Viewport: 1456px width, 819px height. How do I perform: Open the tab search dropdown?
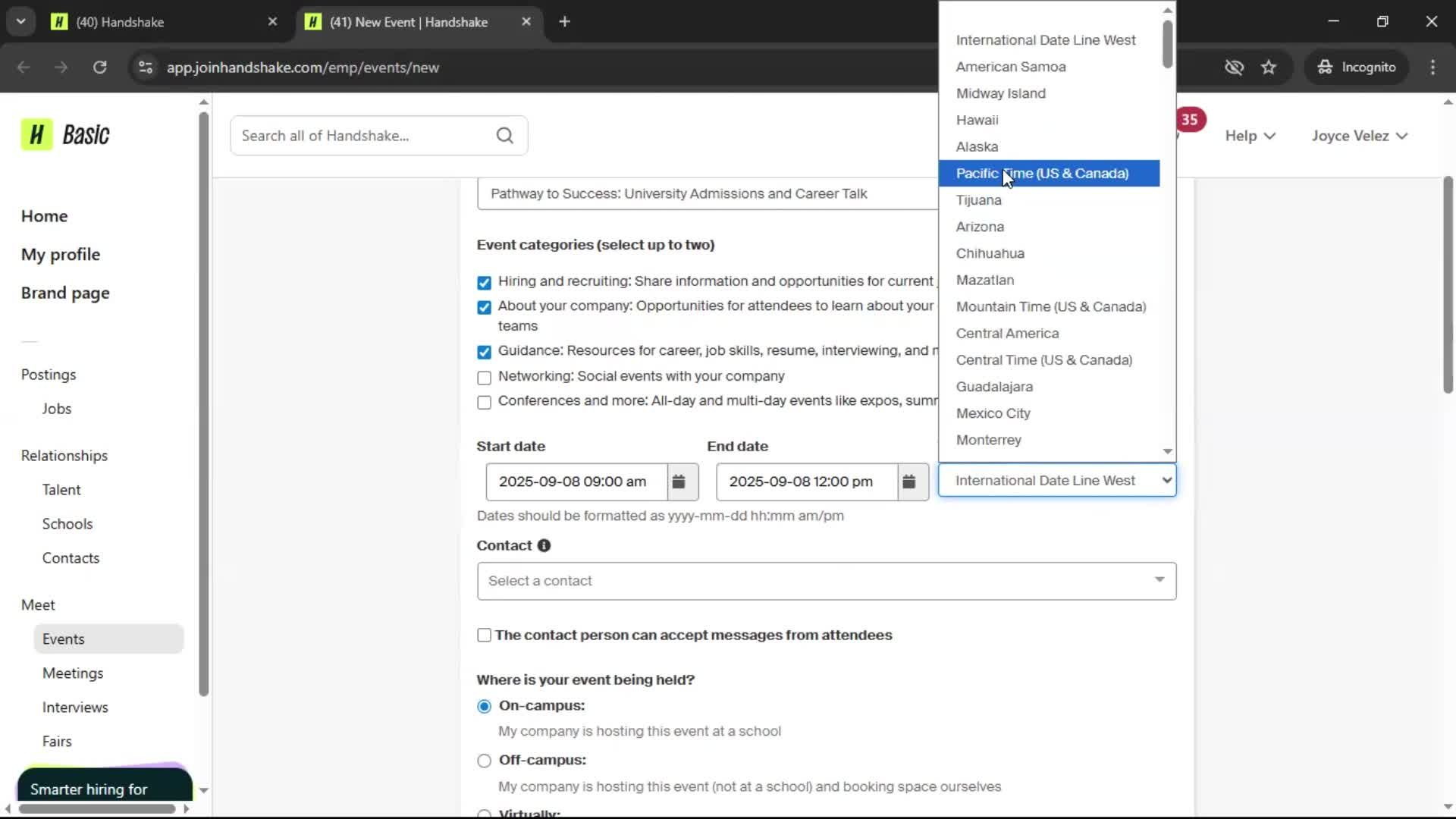point(21,21)
